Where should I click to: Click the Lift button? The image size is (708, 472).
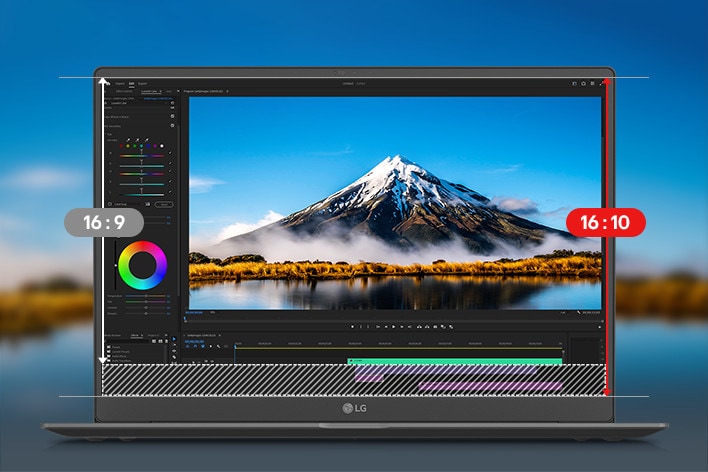coord(419,327)
